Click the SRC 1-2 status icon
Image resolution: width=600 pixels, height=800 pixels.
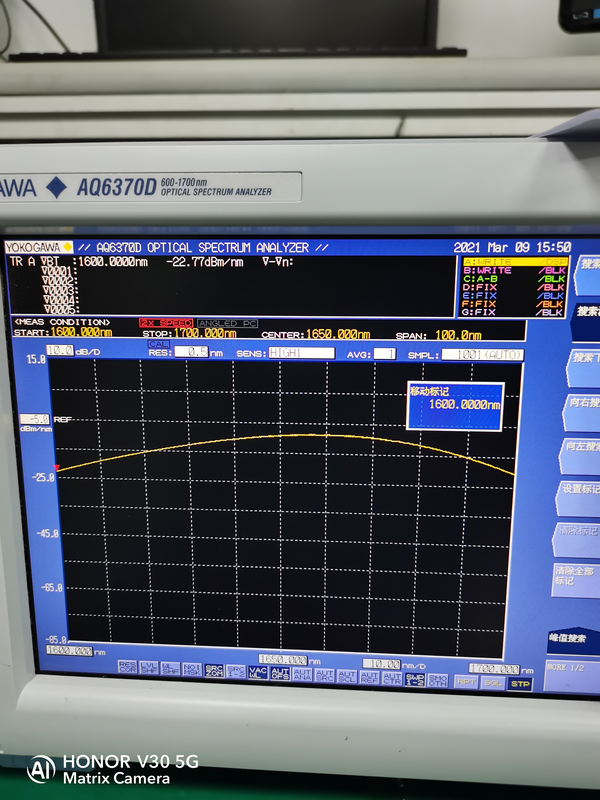236,671
